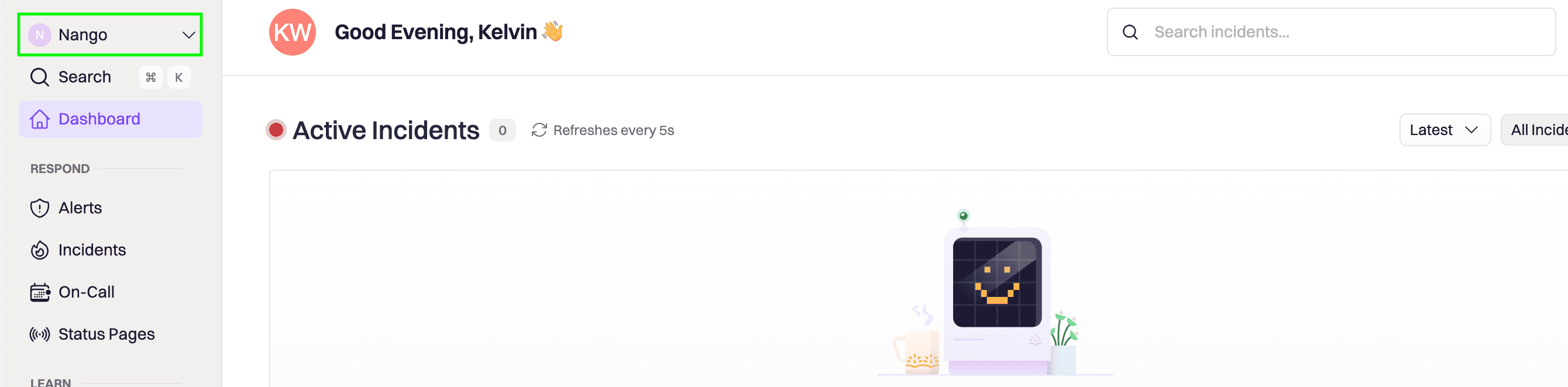Open the All Incidents filter dropdown
This screenshot has width=1568, height=387.
pyautogui.click(x=1534, y=130)
